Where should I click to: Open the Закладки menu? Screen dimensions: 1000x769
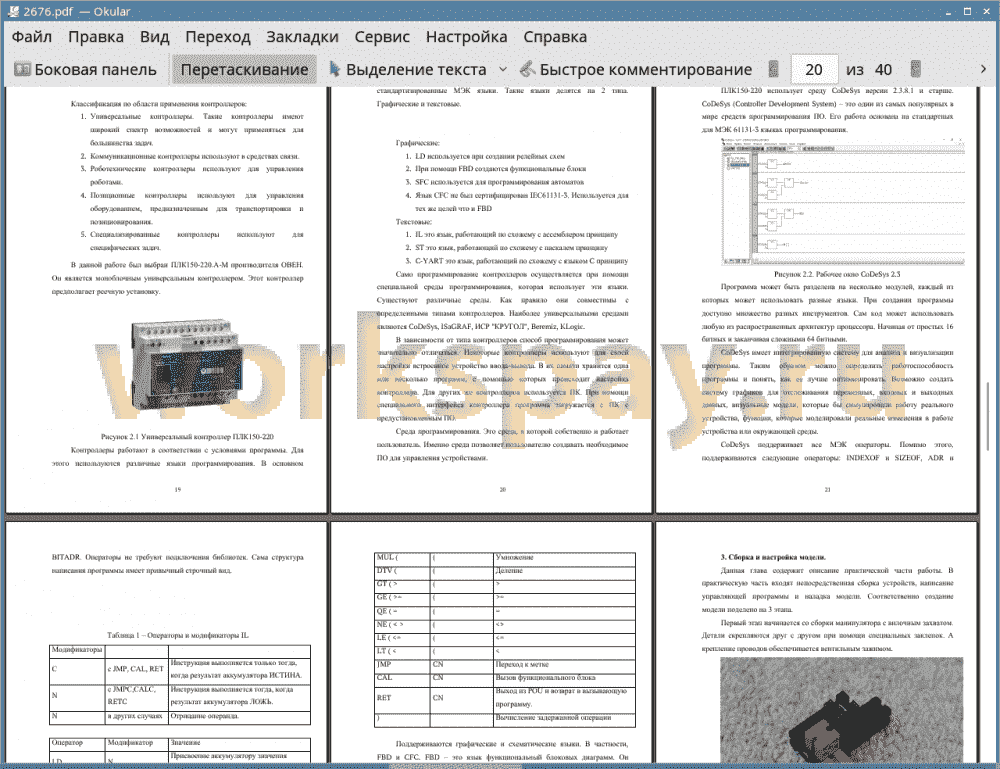point(302,37)
